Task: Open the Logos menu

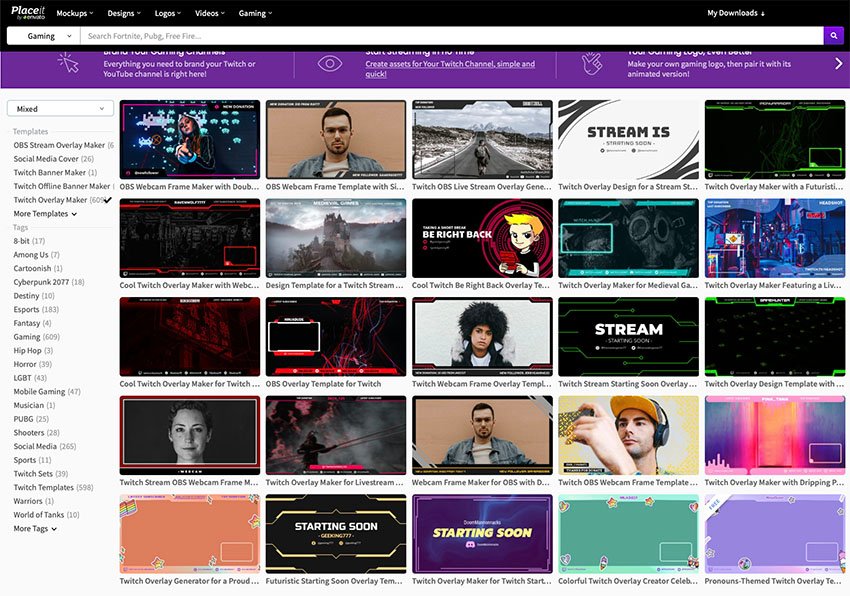Action: coord(168,13)
